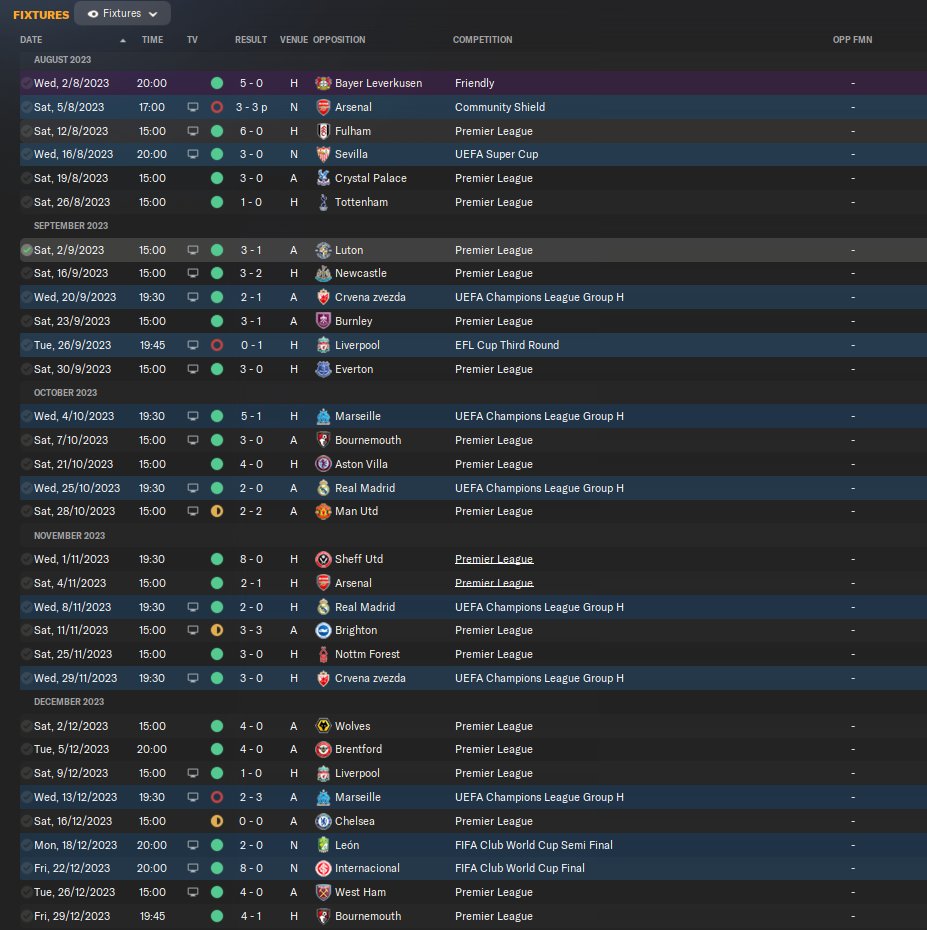
Task: Select the Brighton opposition name
Action: pyautogui.click(x=356, y=630)
